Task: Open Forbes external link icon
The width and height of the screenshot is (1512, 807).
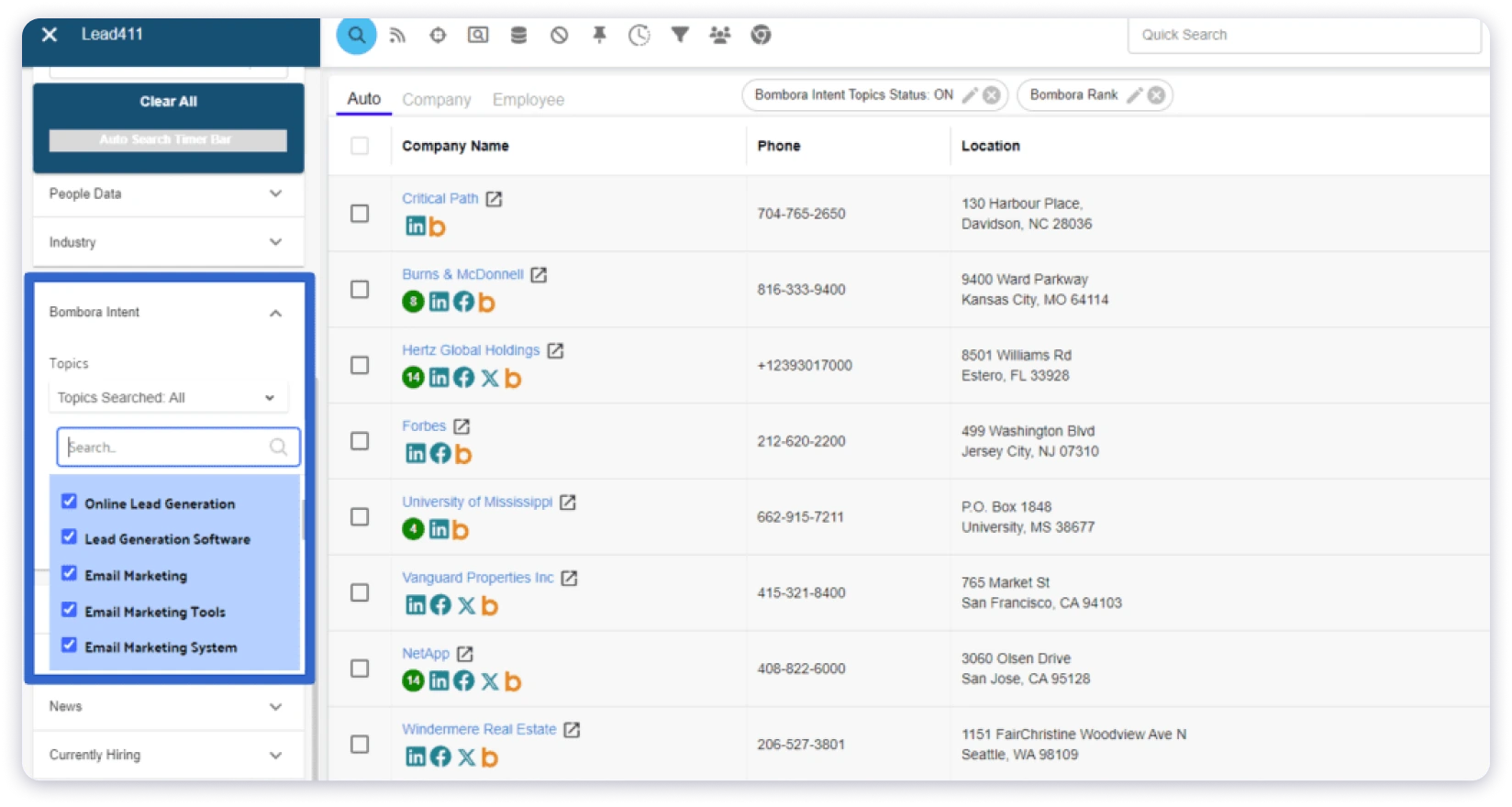Action: tap(461, 426)
